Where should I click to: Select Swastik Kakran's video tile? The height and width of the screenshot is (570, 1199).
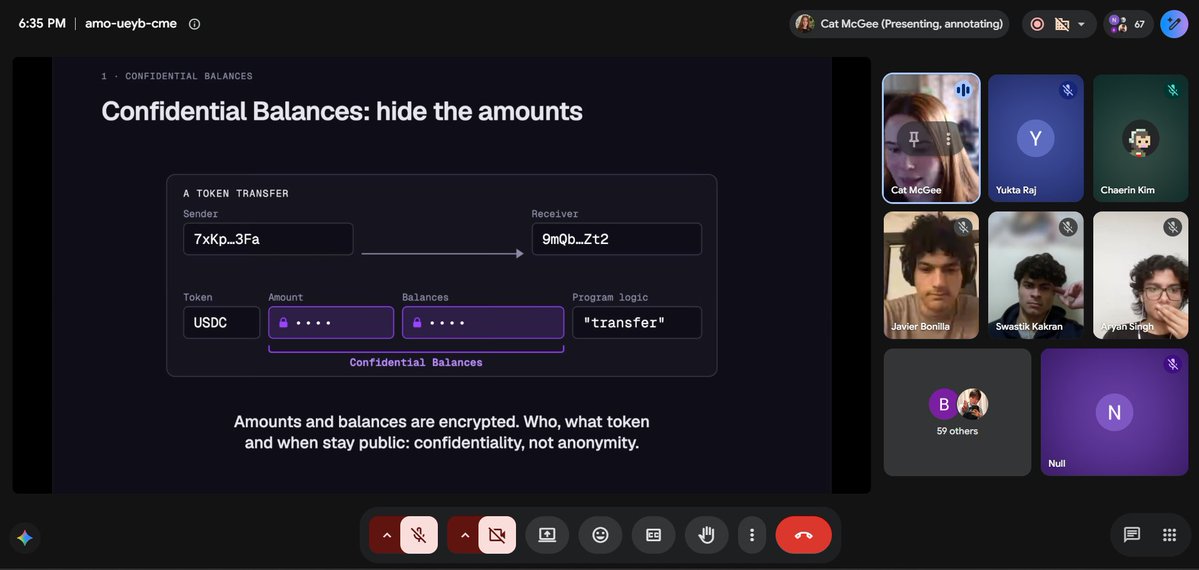pyautogui.click(x=1035, y=275)
